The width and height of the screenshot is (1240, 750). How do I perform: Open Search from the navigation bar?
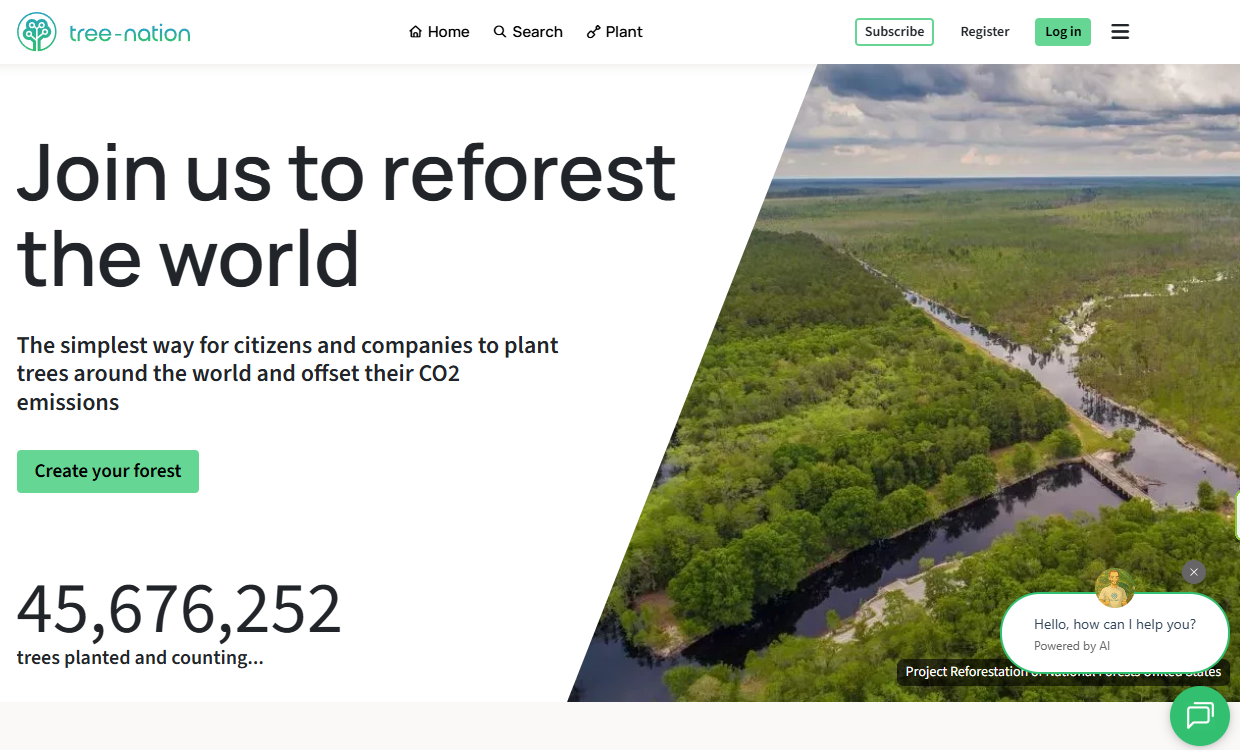(x=528, y=32)
